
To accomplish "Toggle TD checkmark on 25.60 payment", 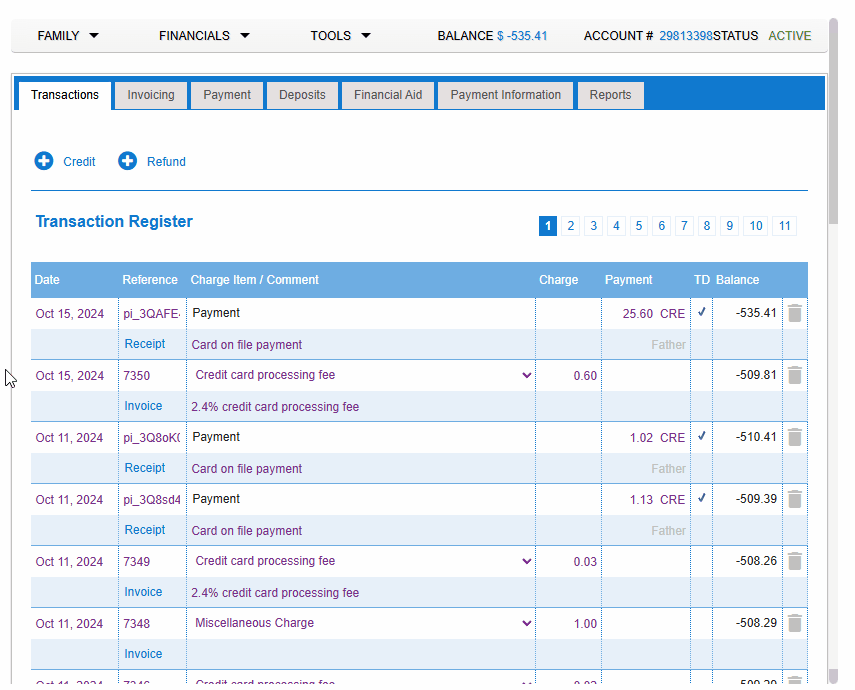I will point(702,312).
